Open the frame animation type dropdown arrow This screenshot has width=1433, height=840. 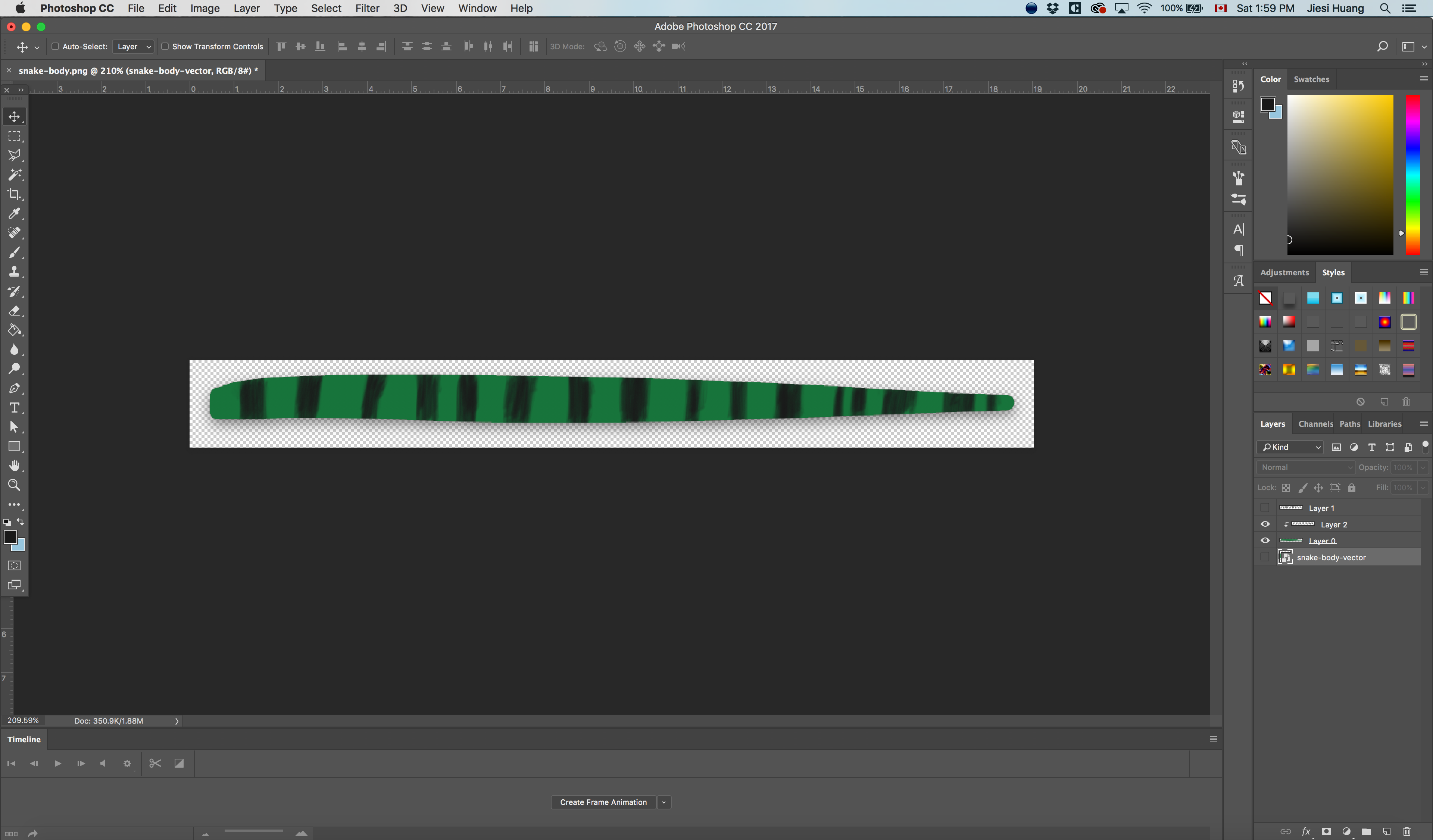664,802
